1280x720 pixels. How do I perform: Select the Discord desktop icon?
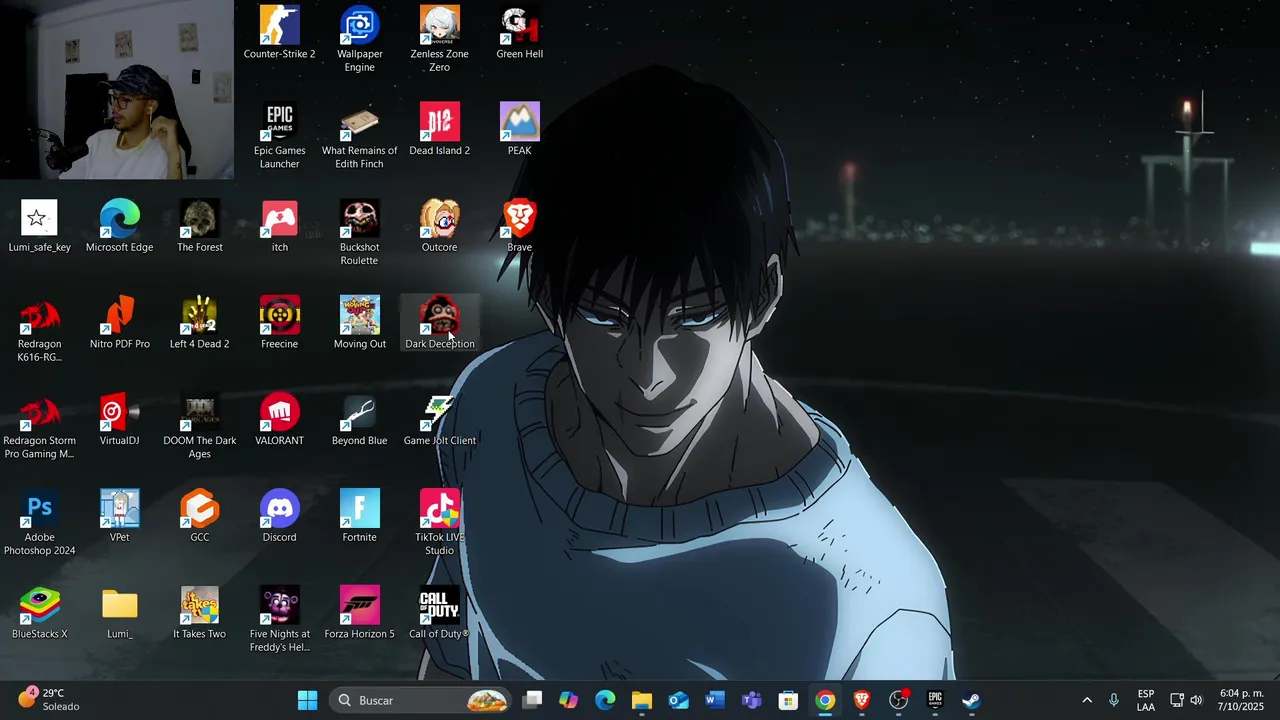[279, 516]
